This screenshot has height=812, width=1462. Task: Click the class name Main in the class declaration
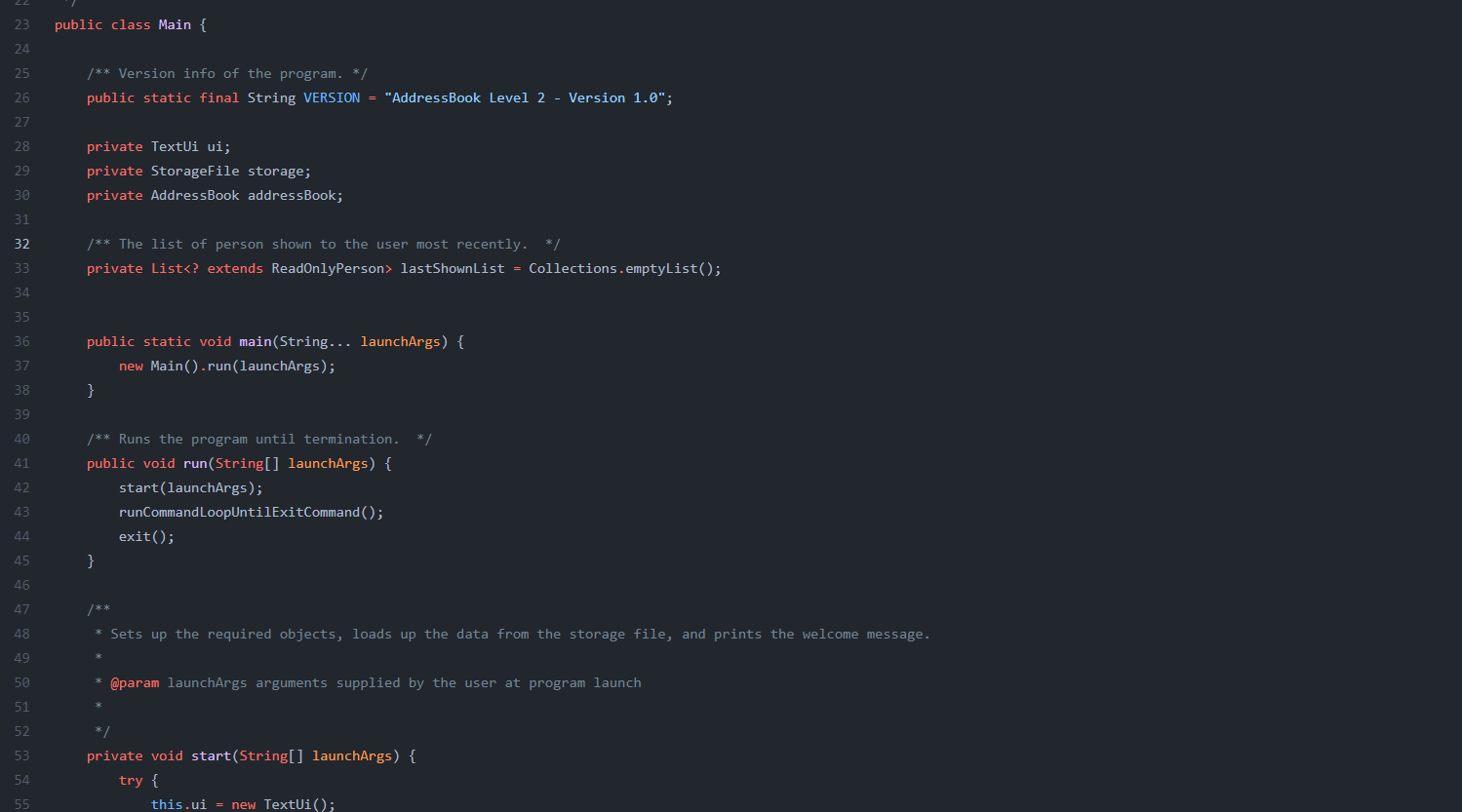coord(175,24)
